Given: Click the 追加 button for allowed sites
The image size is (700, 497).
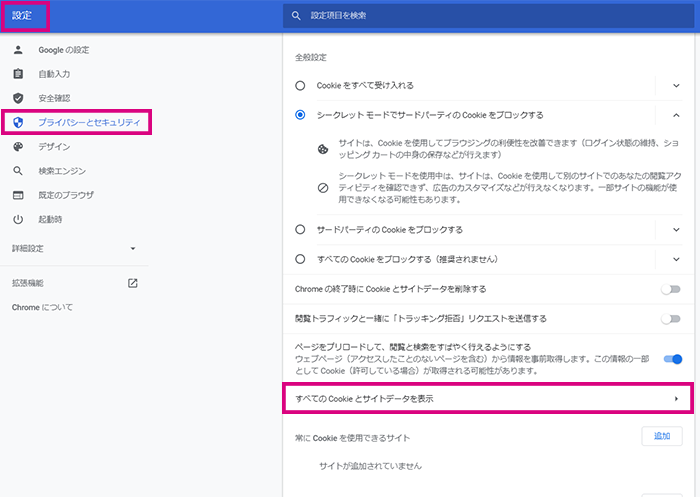Looking at the screenshot, I should tap(662, 436).
